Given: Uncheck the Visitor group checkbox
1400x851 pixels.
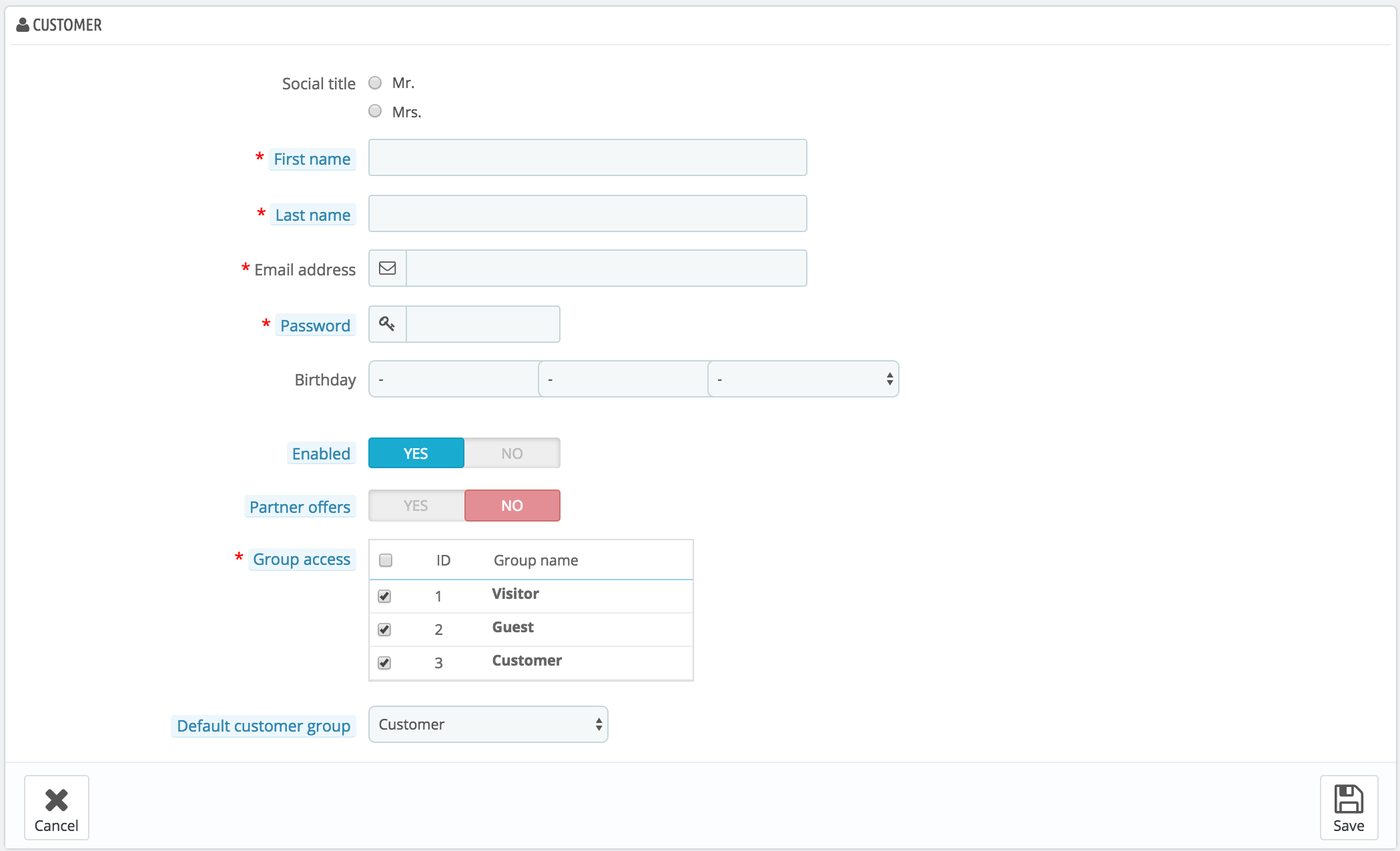Looking at the screenshot, I should tap(384, 596).
